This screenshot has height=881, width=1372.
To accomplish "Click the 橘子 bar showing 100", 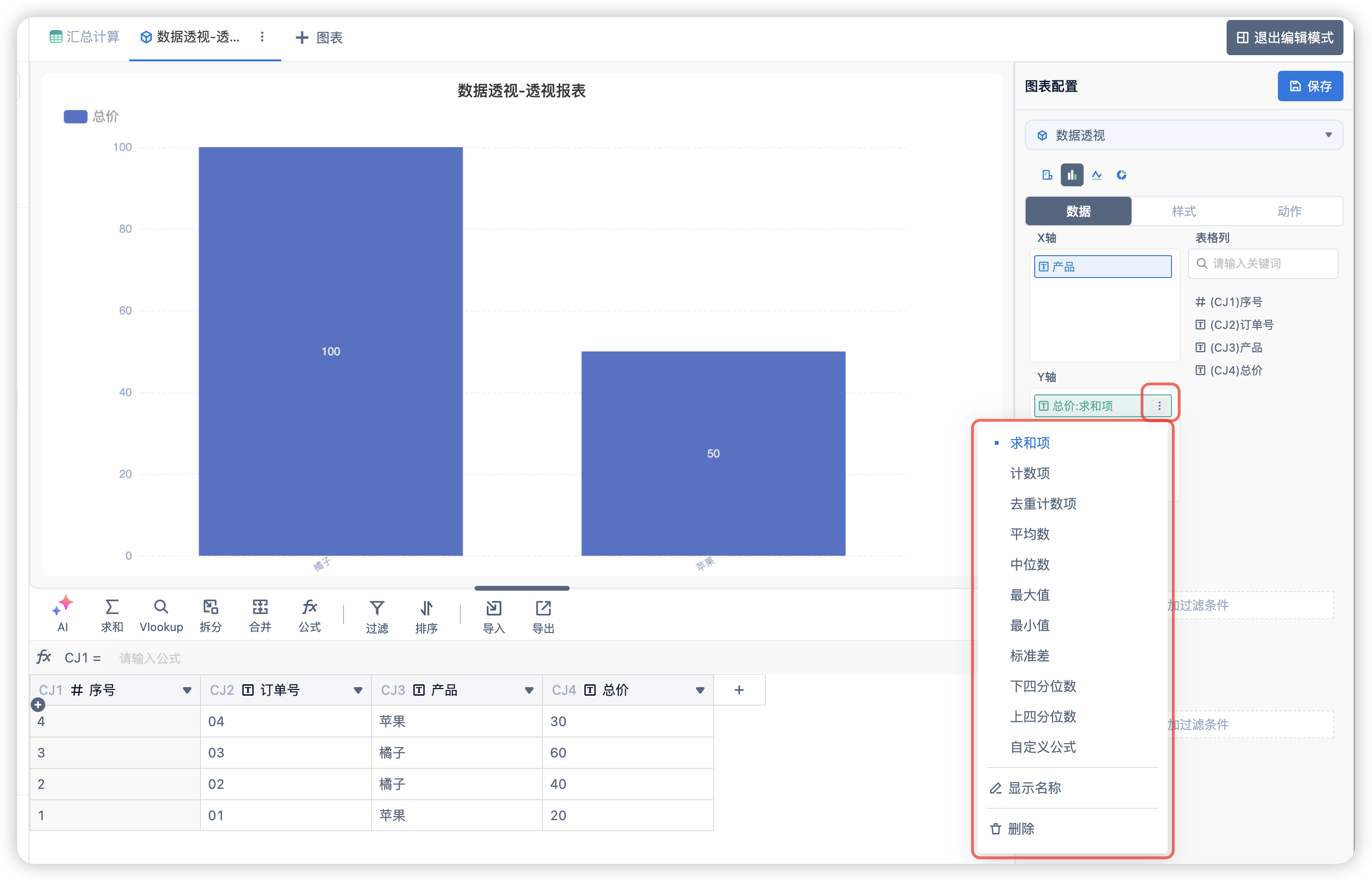I will coord(331,351).
